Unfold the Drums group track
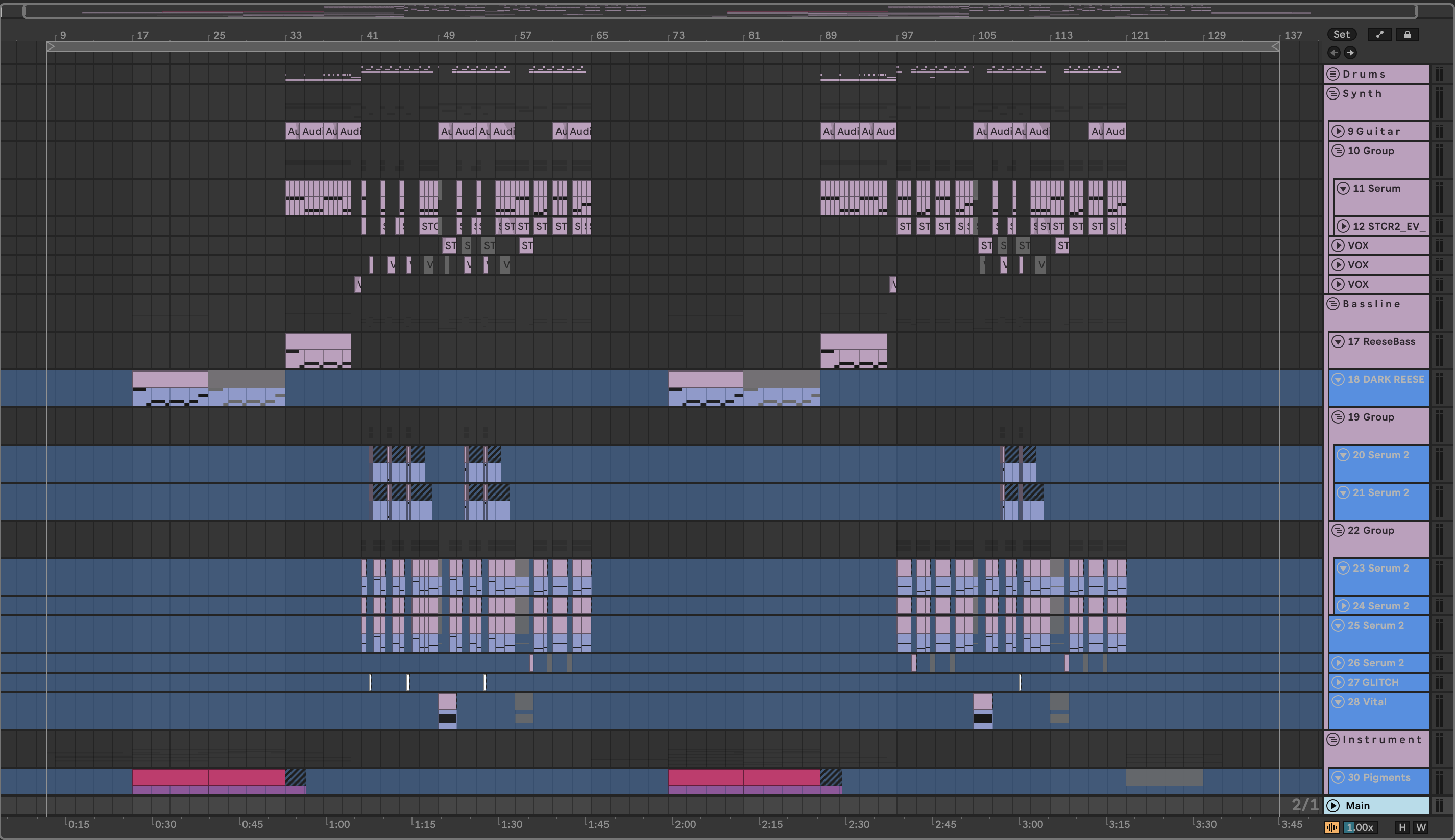 (1333, 74)
